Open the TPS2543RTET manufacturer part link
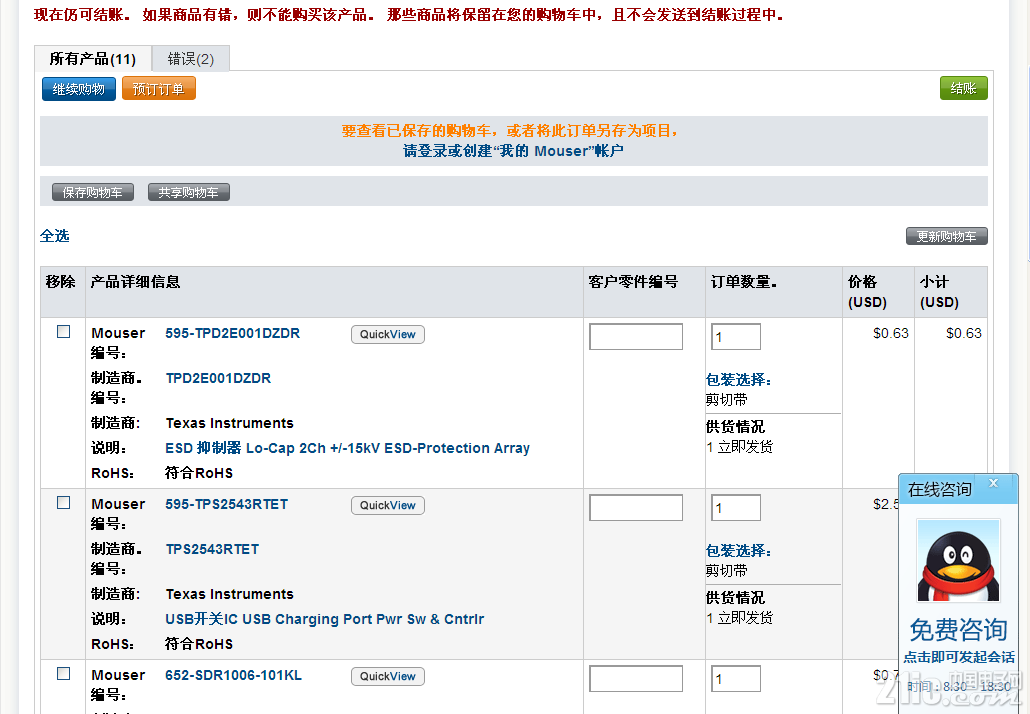 [x=212, y=549]
